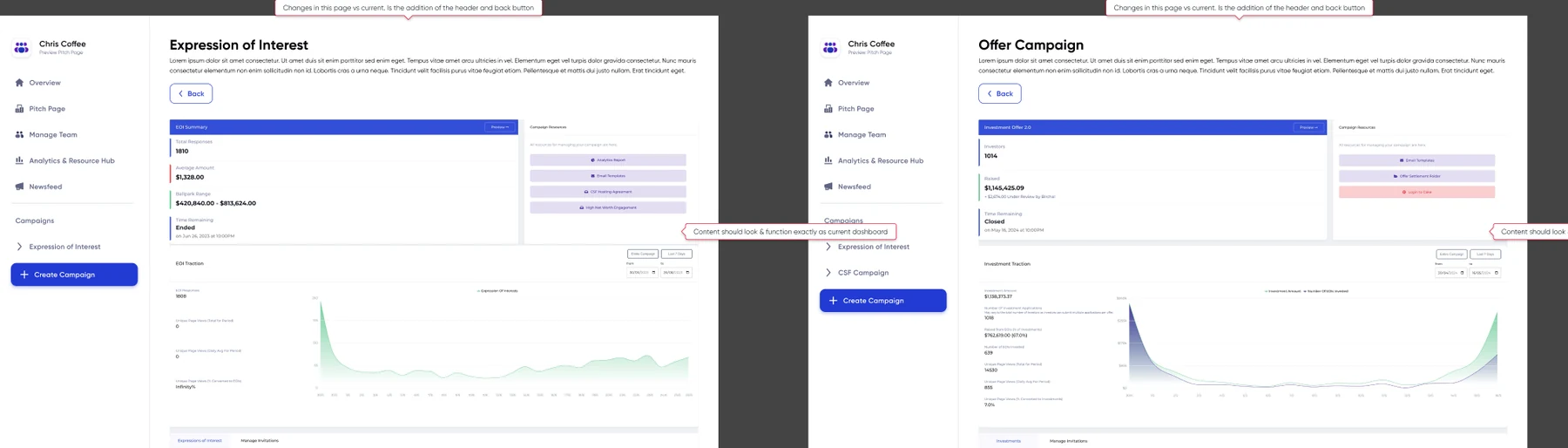The height and width of the screenshot is (448, 1568).
Task: Click Back button on Offer Campaign page
Action: click(1000, 93)
